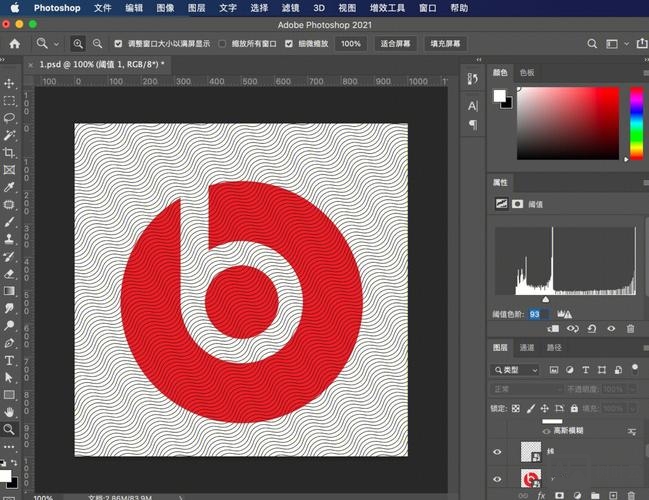
Task: Delete the adjustment via Properties trash icon
Action: (630, 328)
